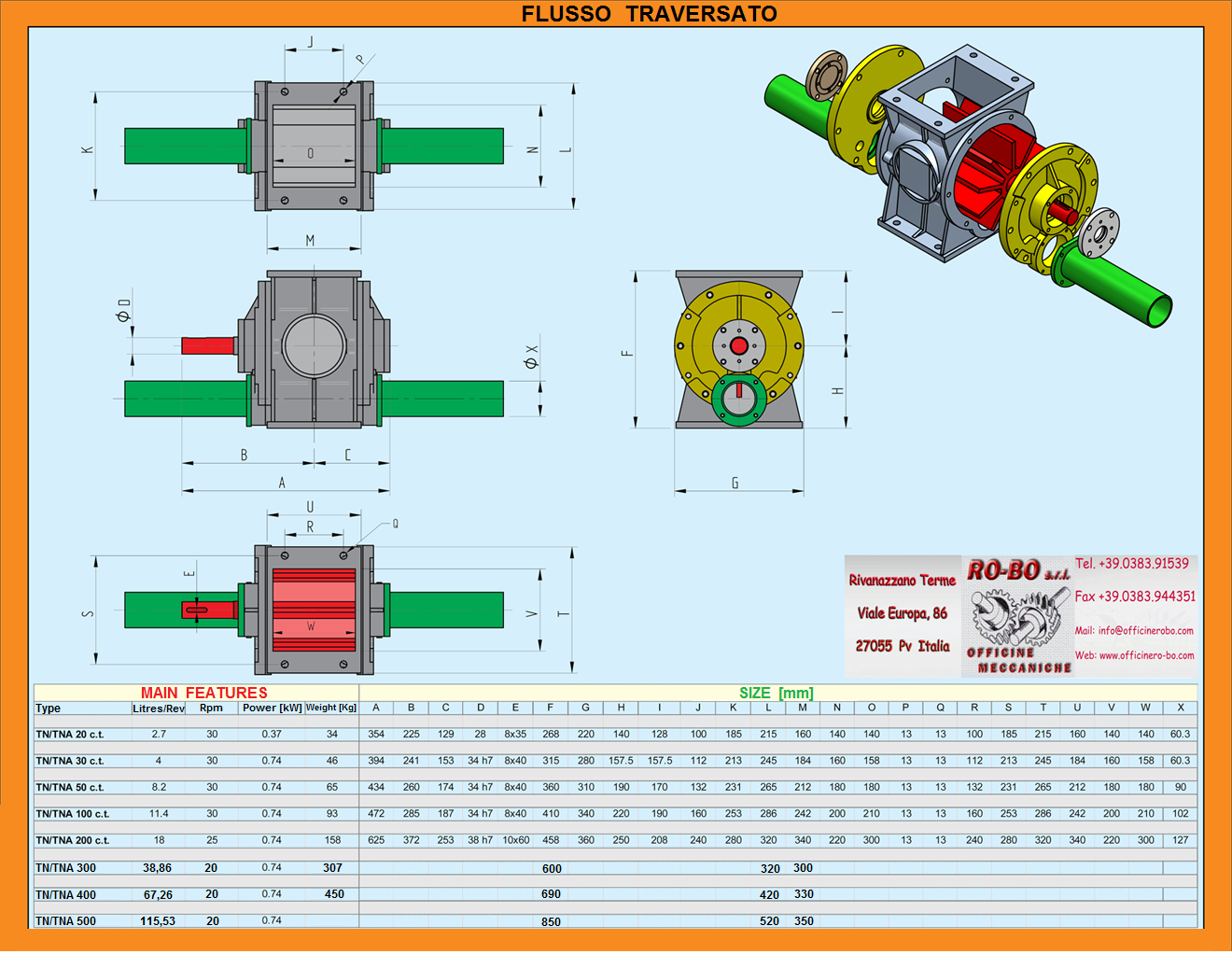Click the 307 weight cell
Screen dimensions: 1232x954
(332, 868)
